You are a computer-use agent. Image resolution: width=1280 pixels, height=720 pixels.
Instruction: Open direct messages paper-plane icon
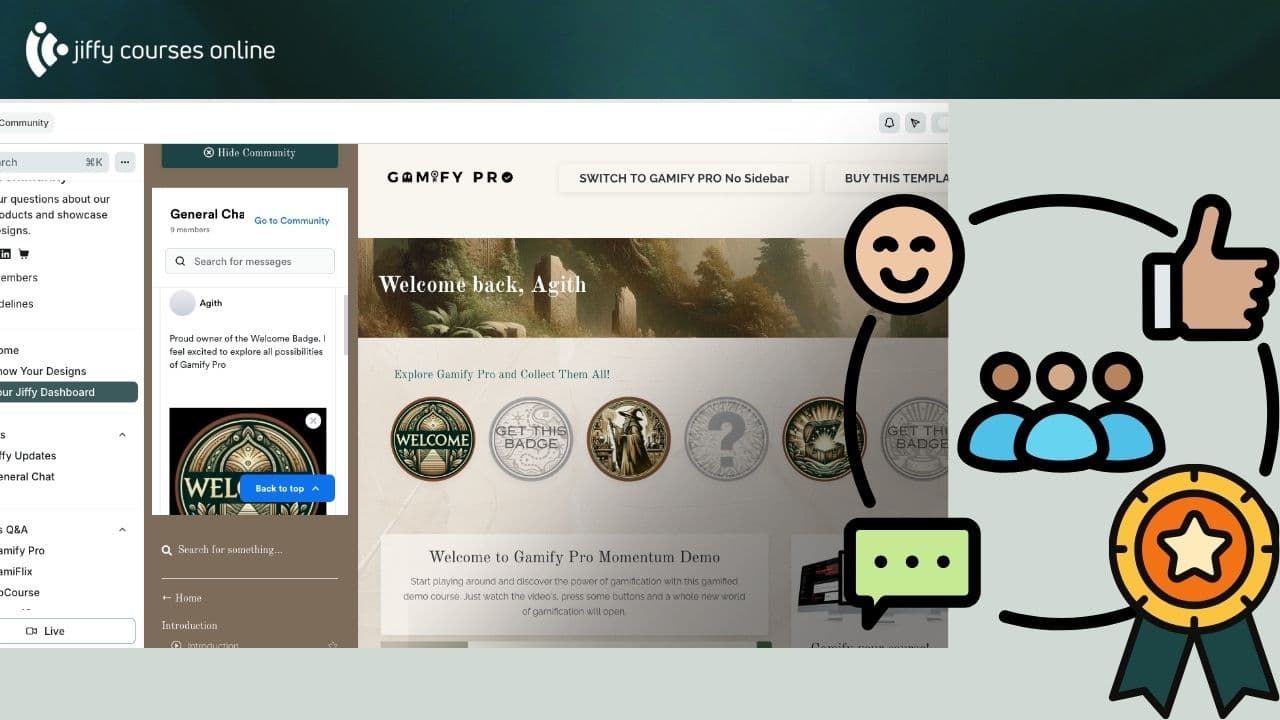(915, 123)
